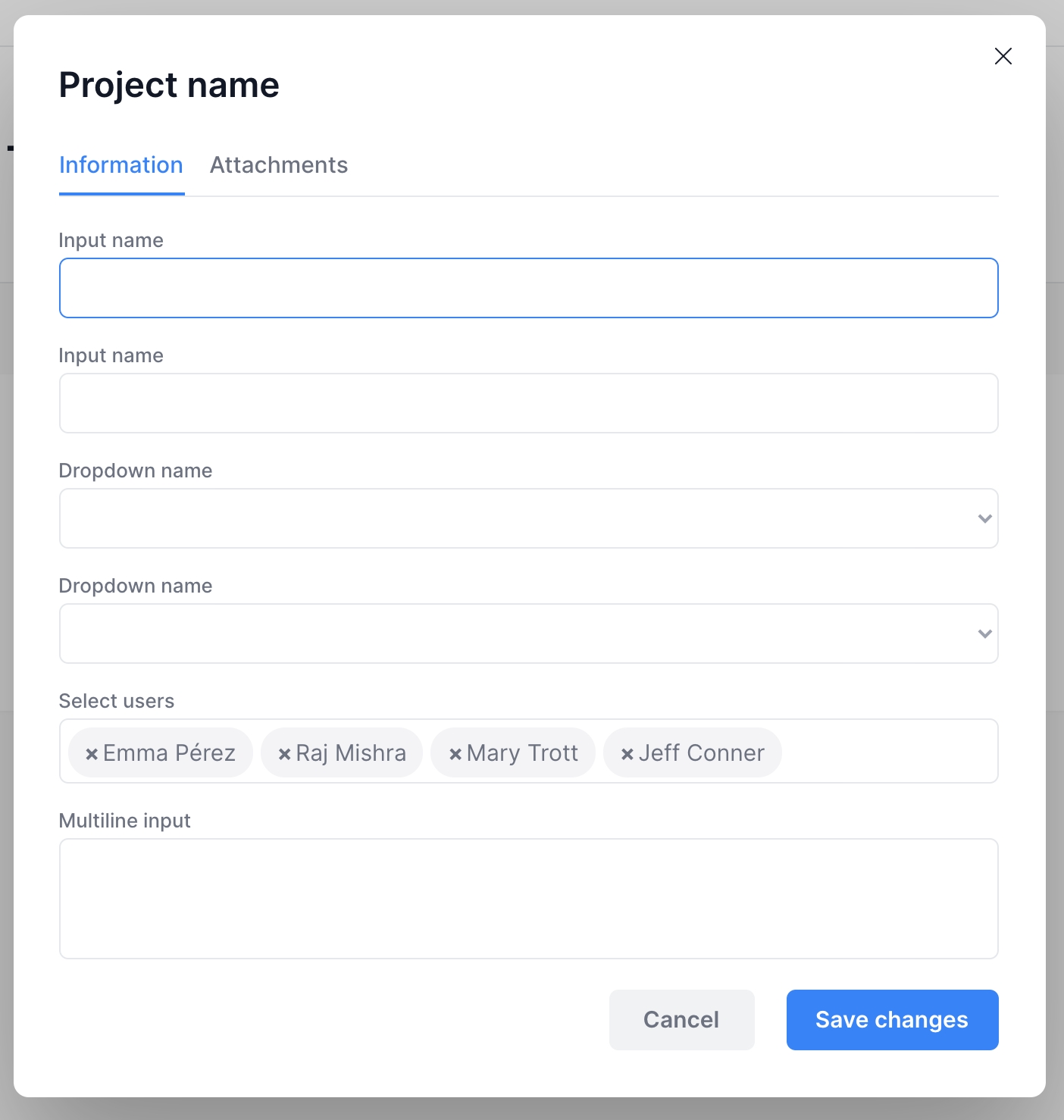Remove Raj Mishra from selected users
The width and height of the screenshot is (1064, 1120).
(x=285, y=754)
